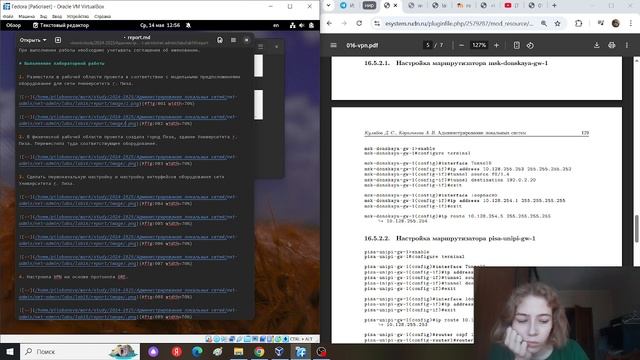Zoom in the PDF document
This screenshot has width=640, height=360.
coord(496,45)
